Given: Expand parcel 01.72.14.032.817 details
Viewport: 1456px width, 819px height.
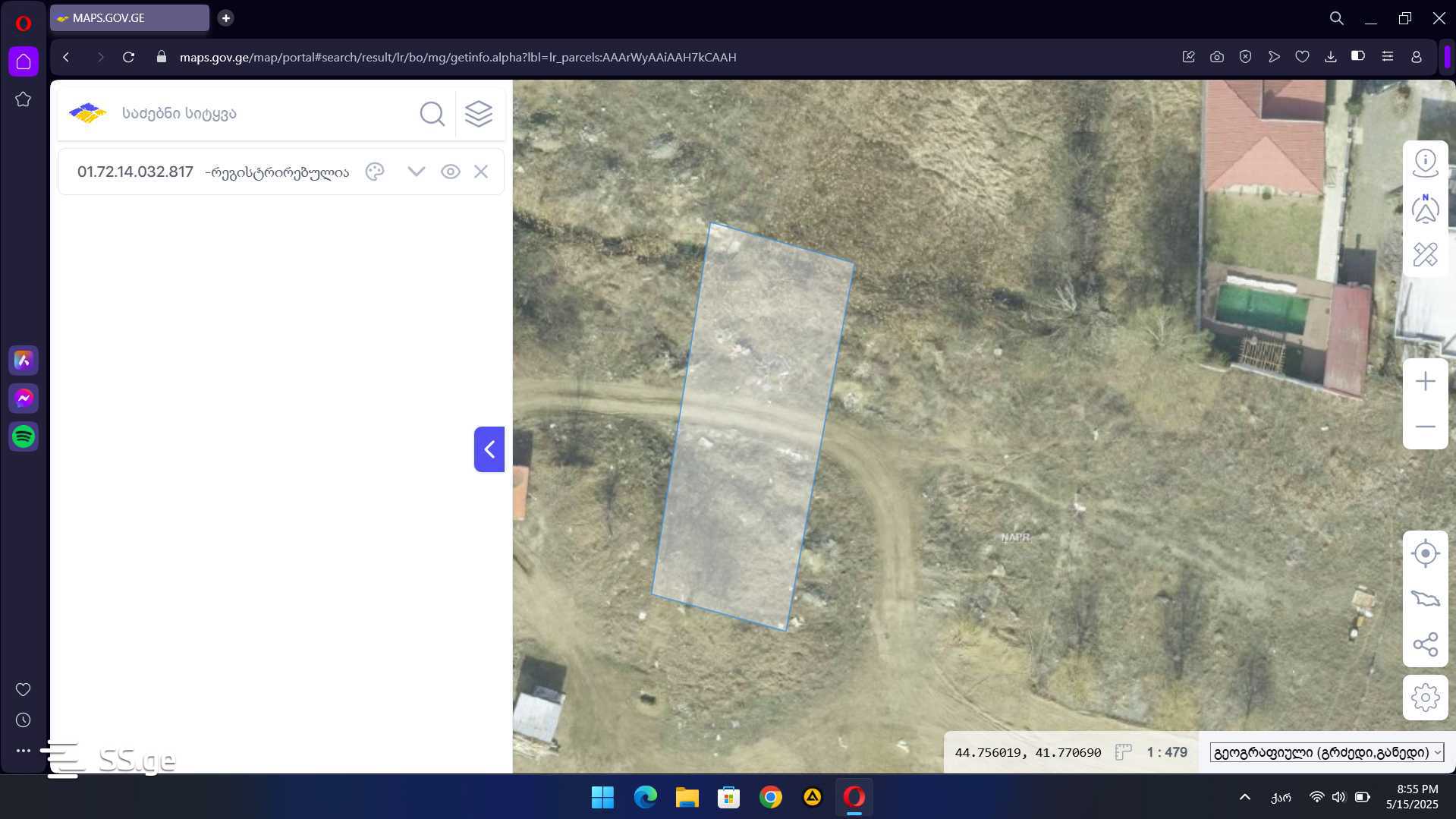Looking at the screenshot, I should (416, 172).
